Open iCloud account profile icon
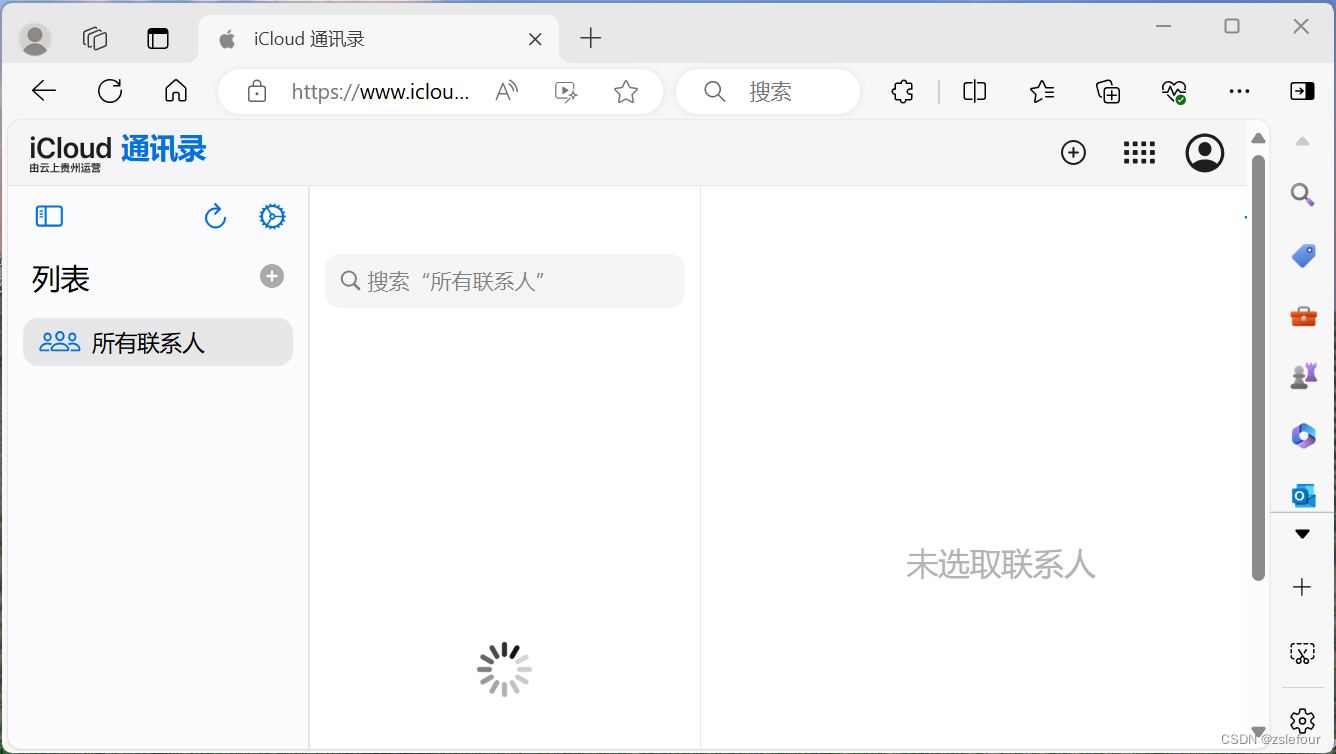The height and width of the screenshot is (754, 1336). (1205, 153)
